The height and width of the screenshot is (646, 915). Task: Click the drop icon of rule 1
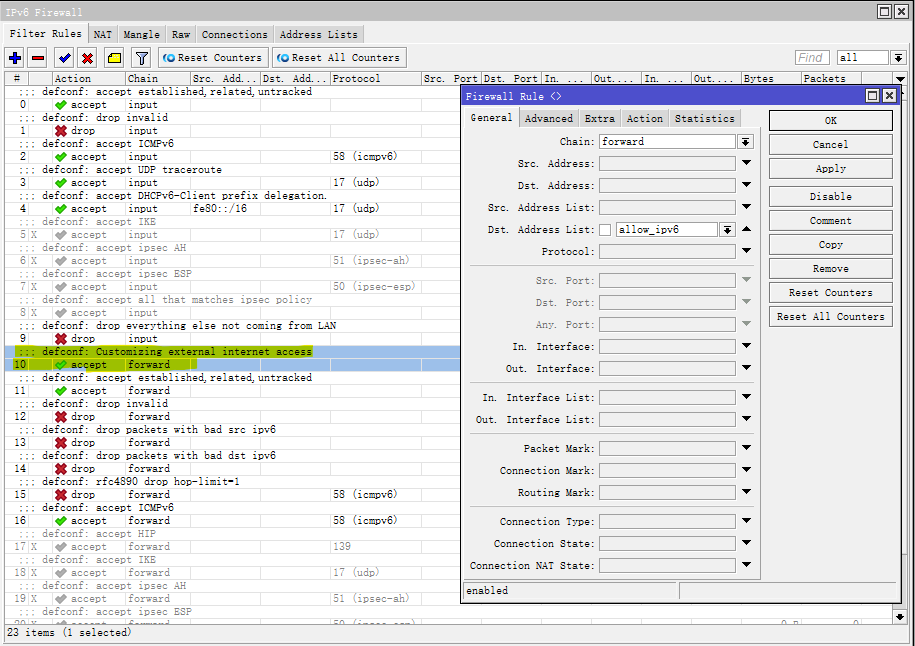tap(61, 131)
